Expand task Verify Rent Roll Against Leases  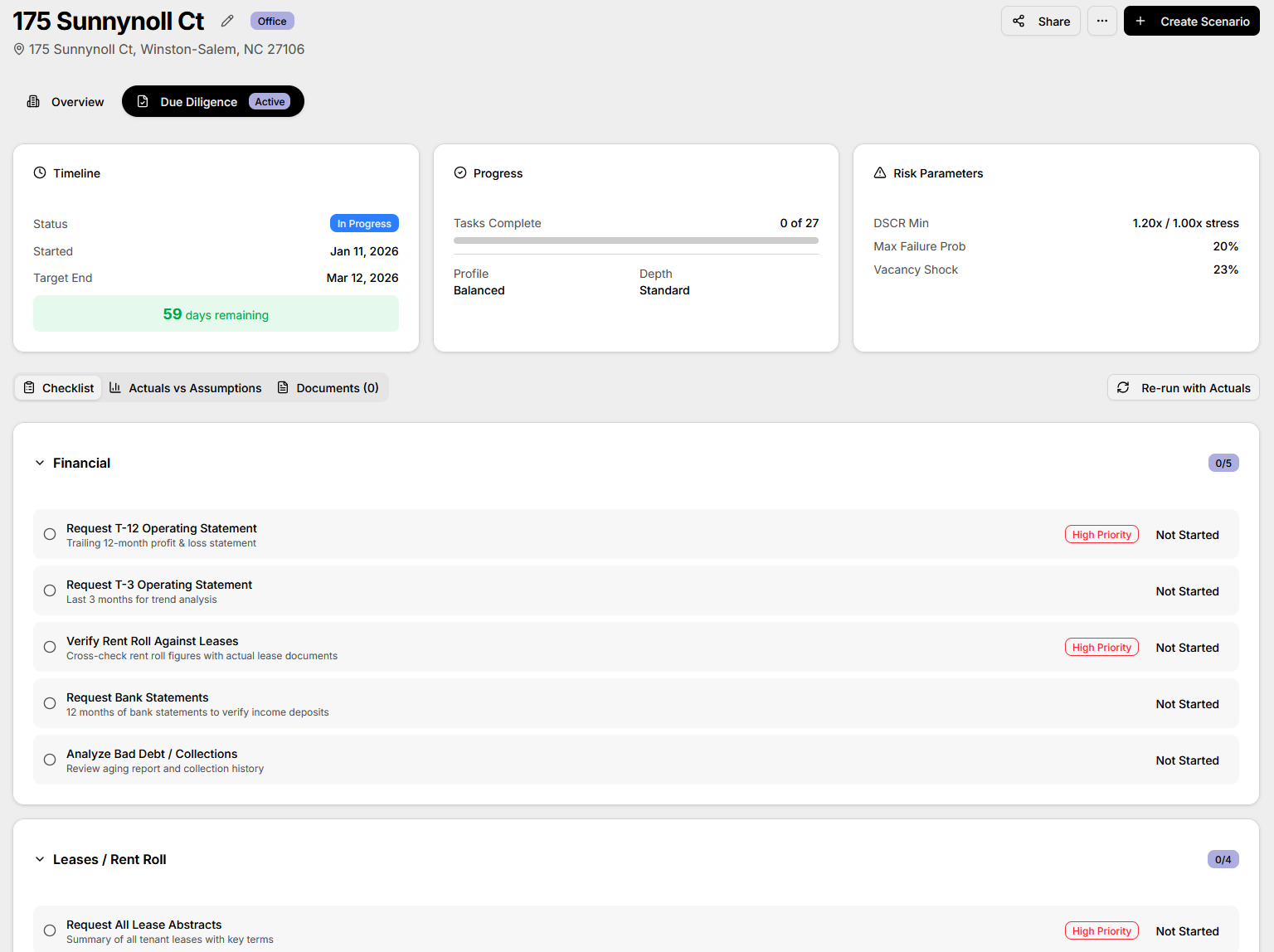[x=152, y=640]
